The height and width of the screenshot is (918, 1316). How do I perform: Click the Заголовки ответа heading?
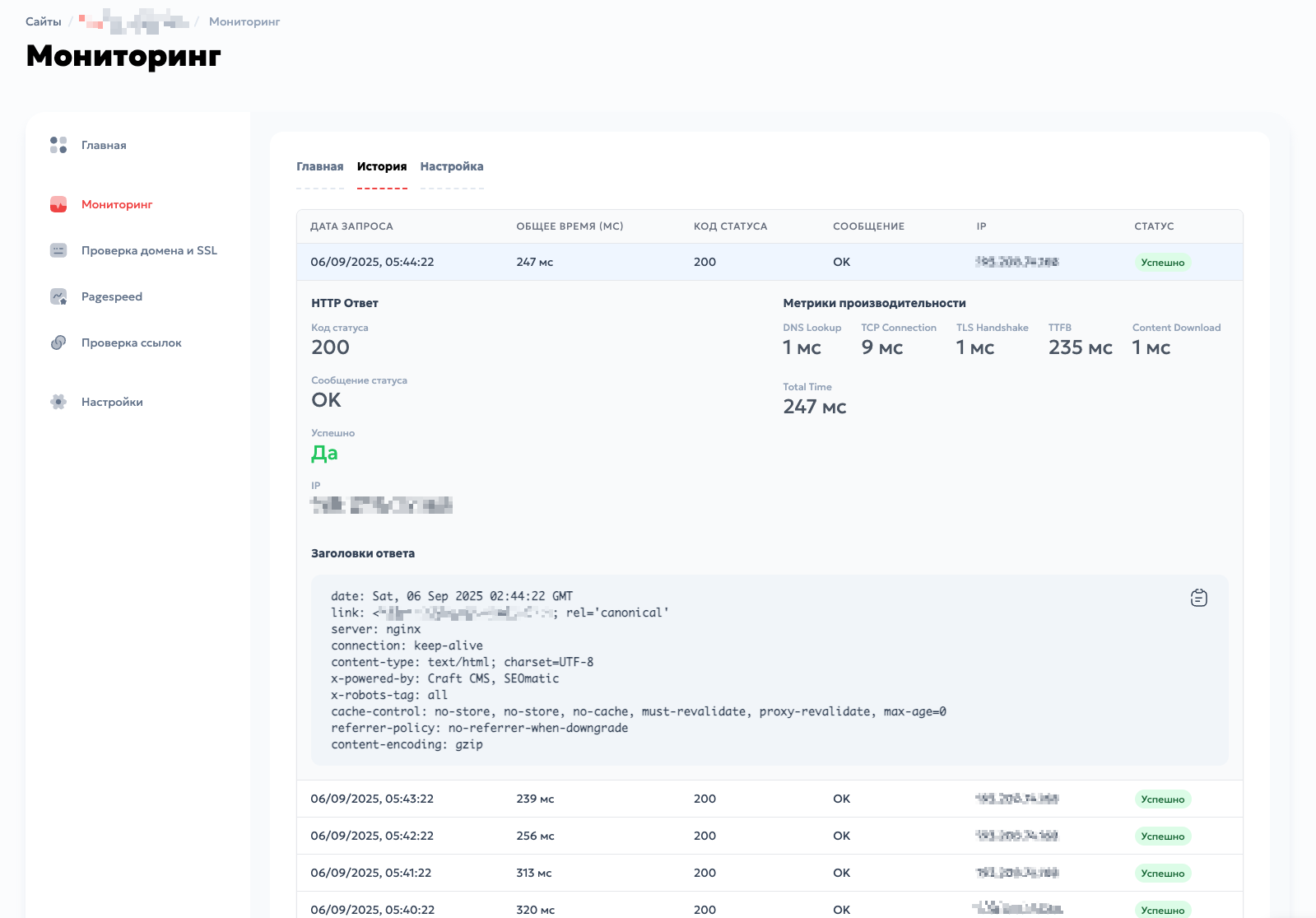tap(363, 553)
